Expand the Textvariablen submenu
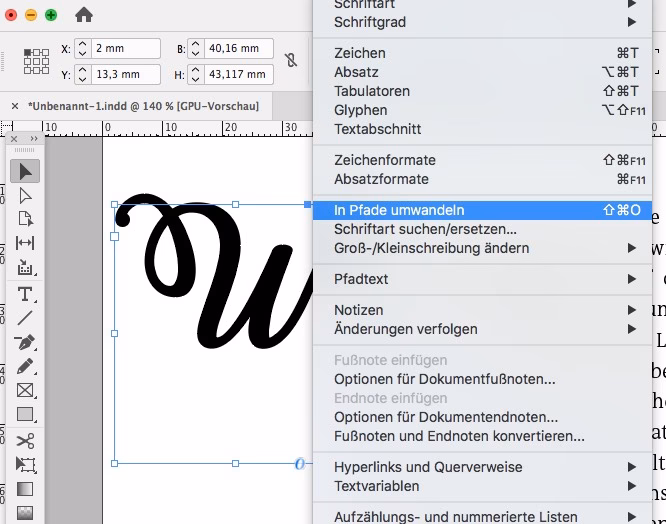 pos(483,486)
